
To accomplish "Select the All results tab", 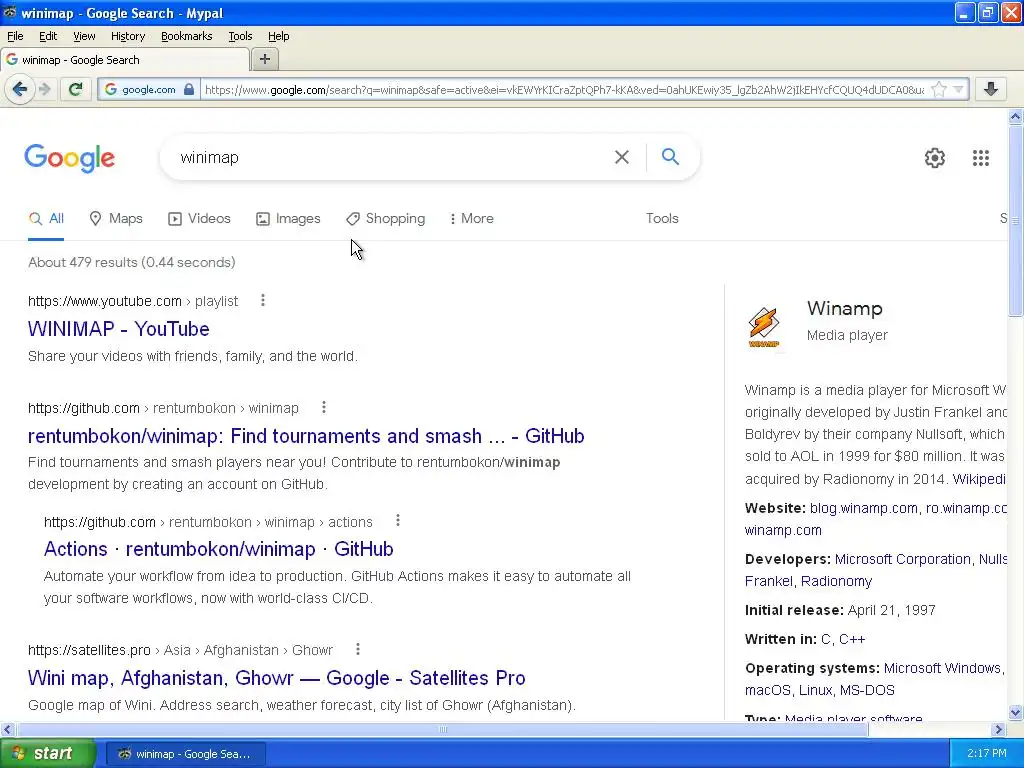I will (x=46, y=218).
